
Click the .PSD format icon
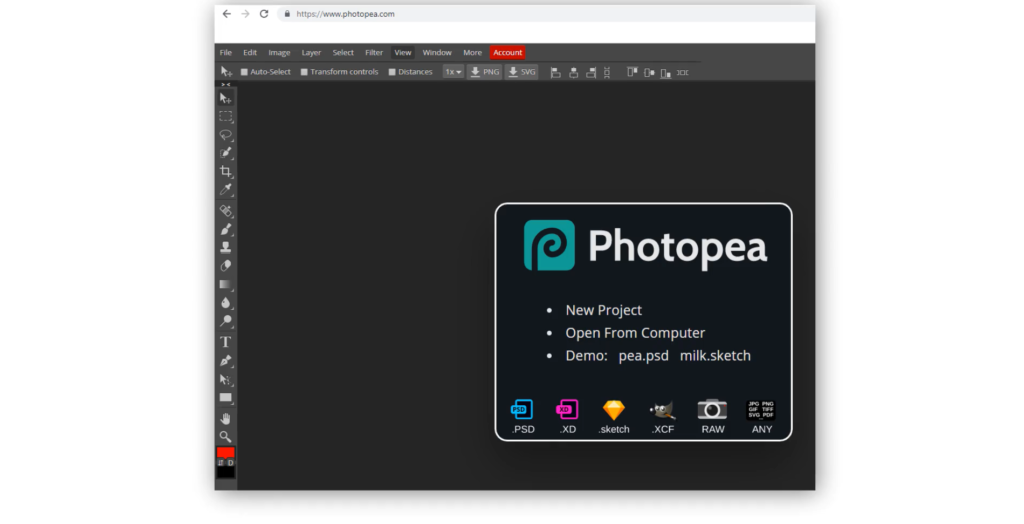tap(522, 410)
